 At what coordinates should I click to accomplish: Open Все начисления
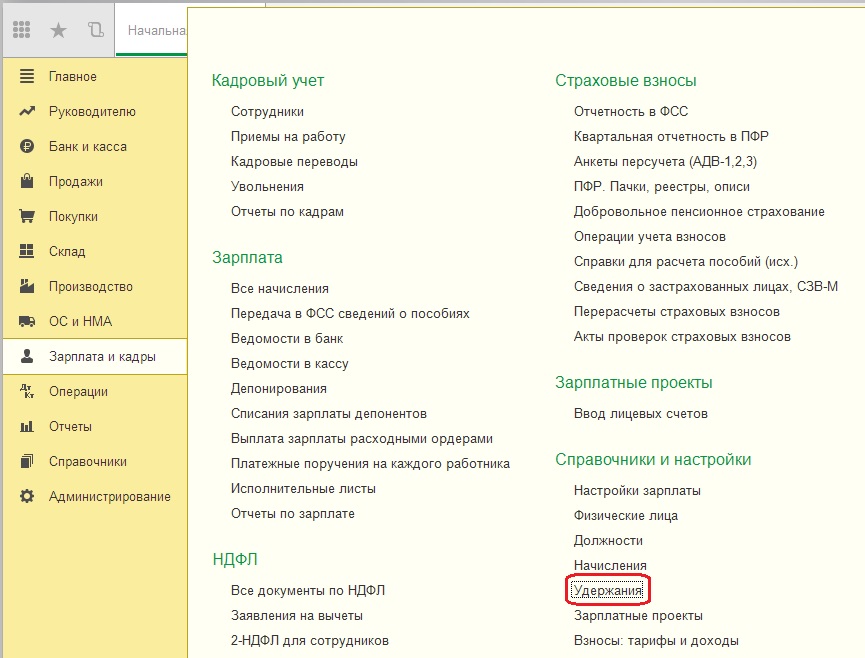(280, 288)
